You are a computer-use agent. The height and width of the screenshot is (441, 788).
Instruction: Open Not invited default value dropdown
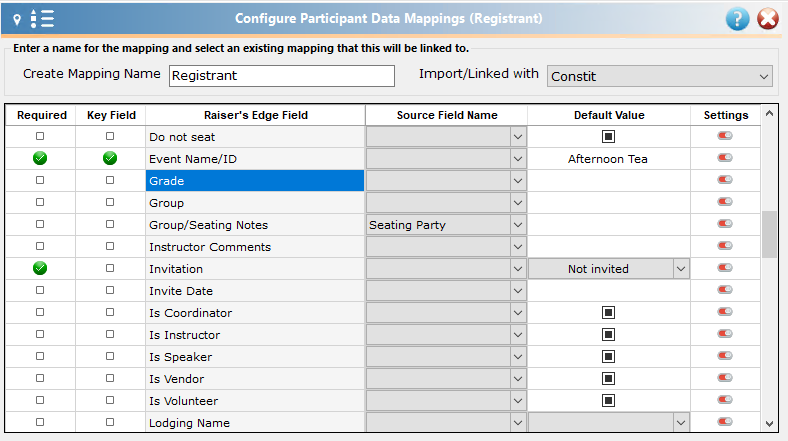(680, 269)
